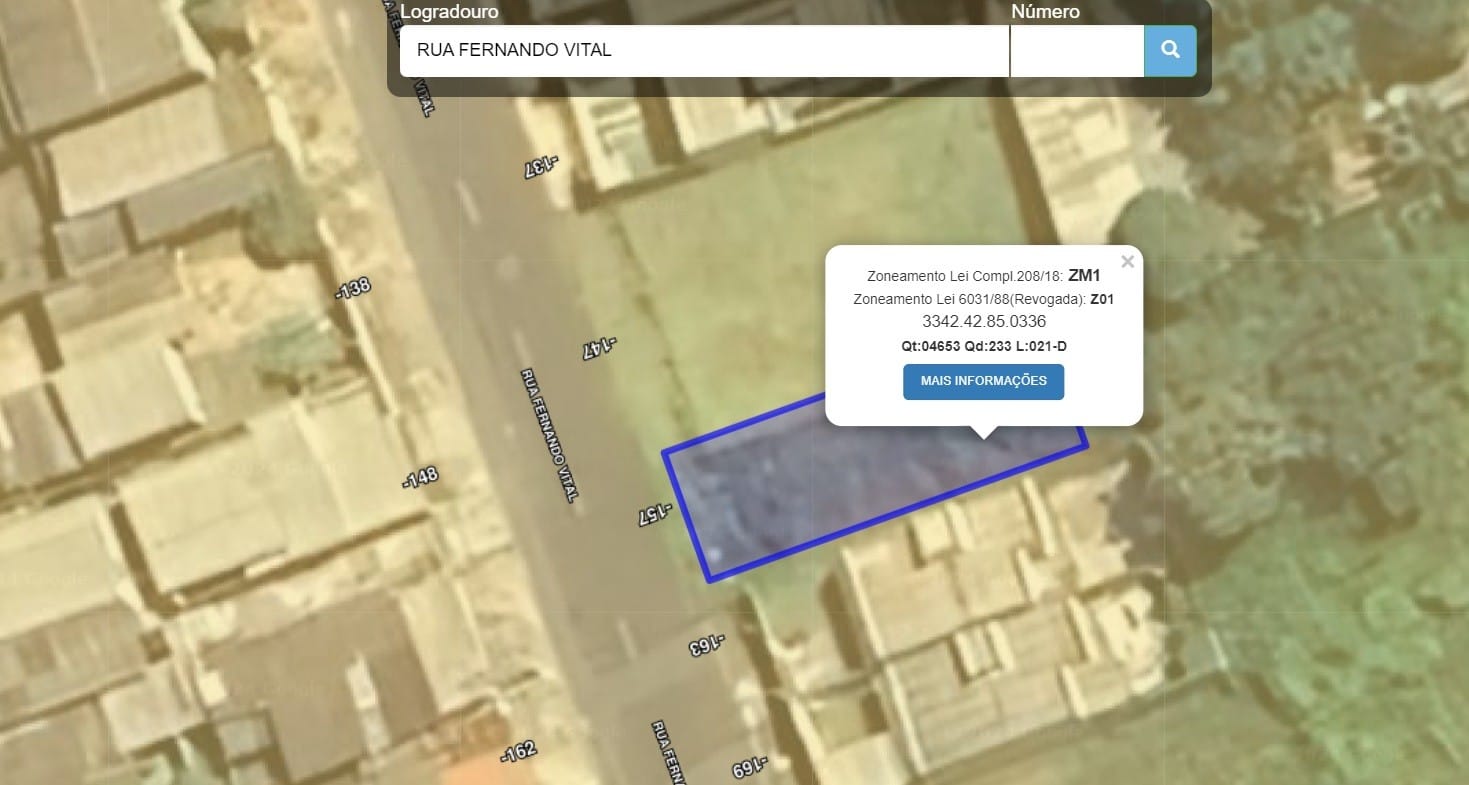
Task: Focus the Logradouro street input field
Action: tap(703, 50)
